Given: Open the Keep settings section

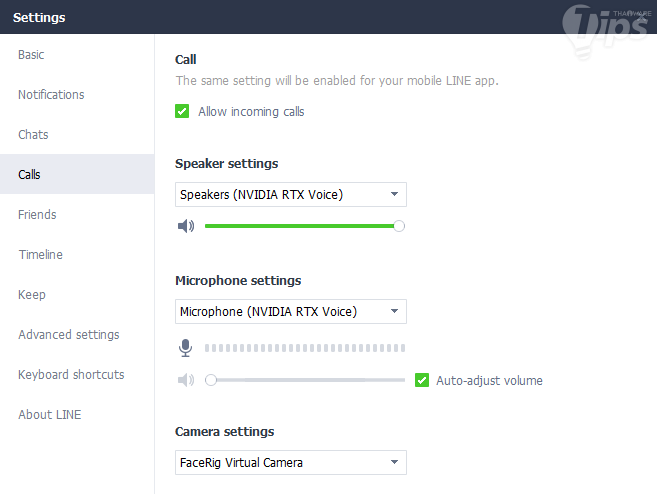Looking at the screenshot, I should pos(77,294).
